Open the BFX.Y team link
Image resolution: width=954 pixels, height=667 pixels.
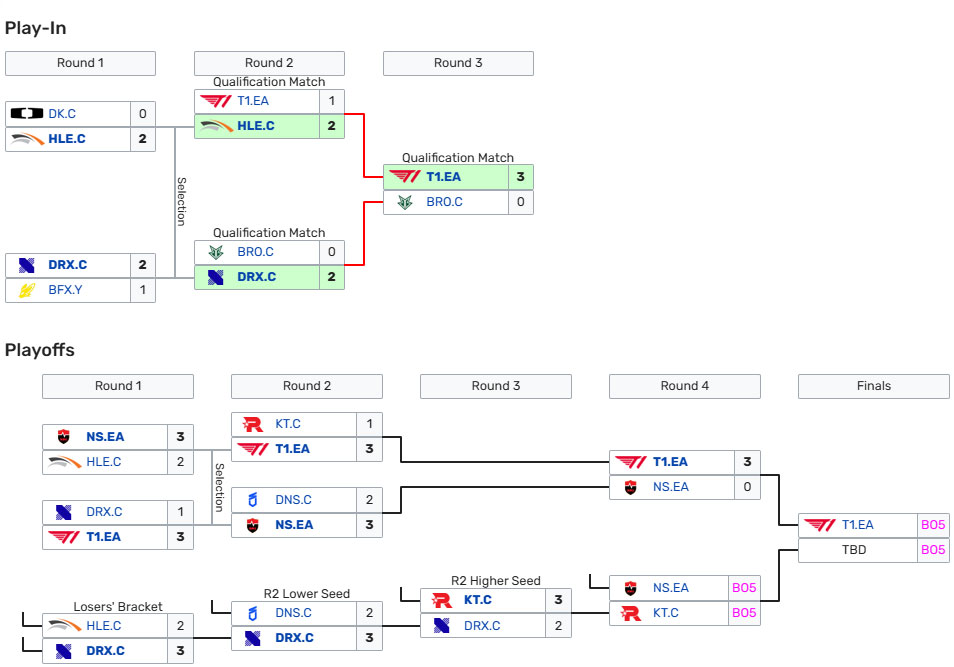(64, 291)
